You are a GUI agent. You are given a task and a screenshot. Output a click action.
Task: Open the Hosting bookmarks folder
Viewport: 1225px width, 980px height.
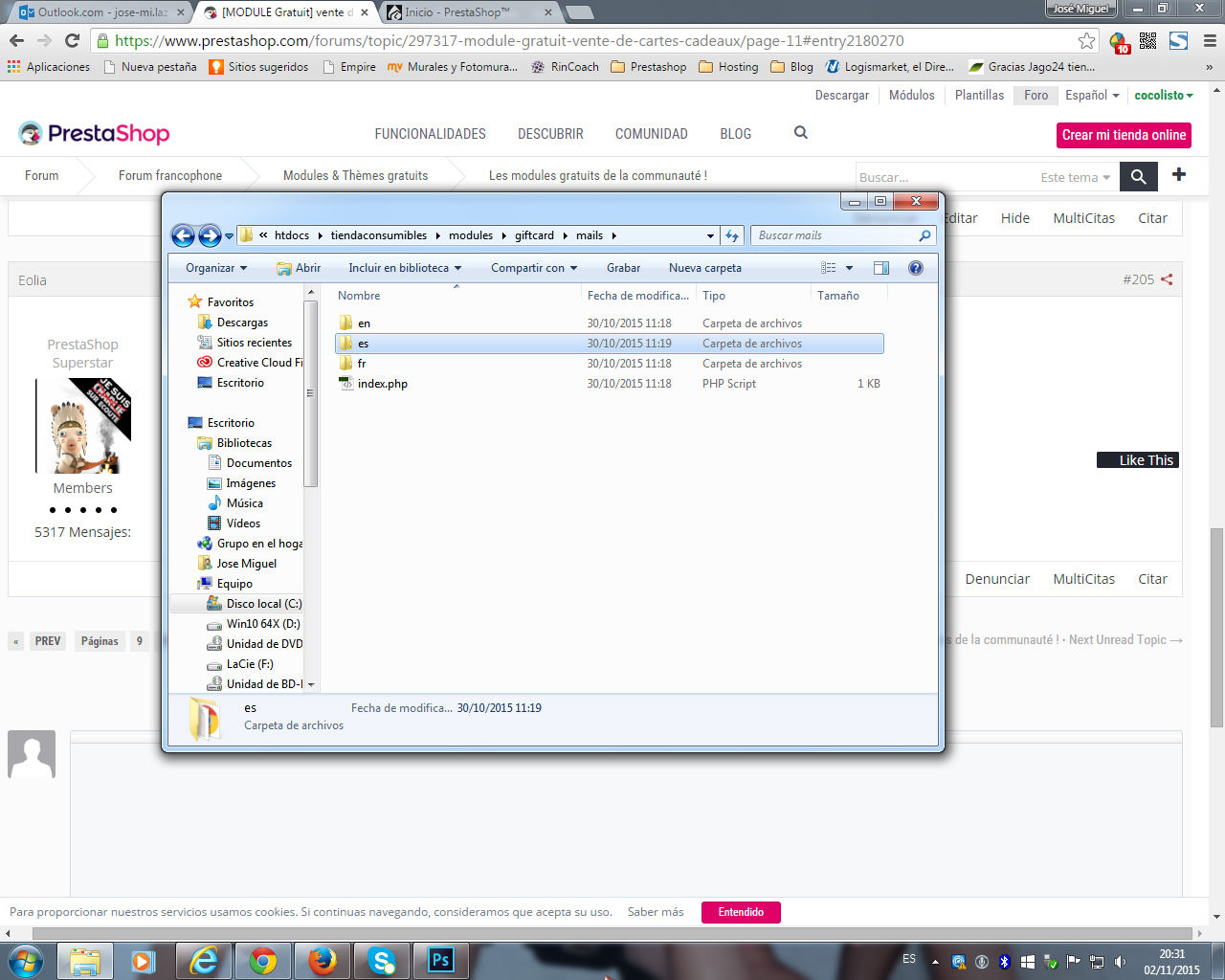pyautogui.click(x=728, y=67)
